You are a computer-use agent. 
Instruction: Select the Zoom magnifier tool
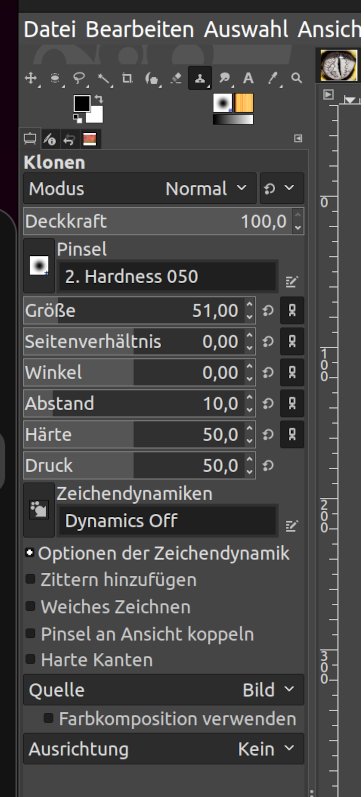296,78
